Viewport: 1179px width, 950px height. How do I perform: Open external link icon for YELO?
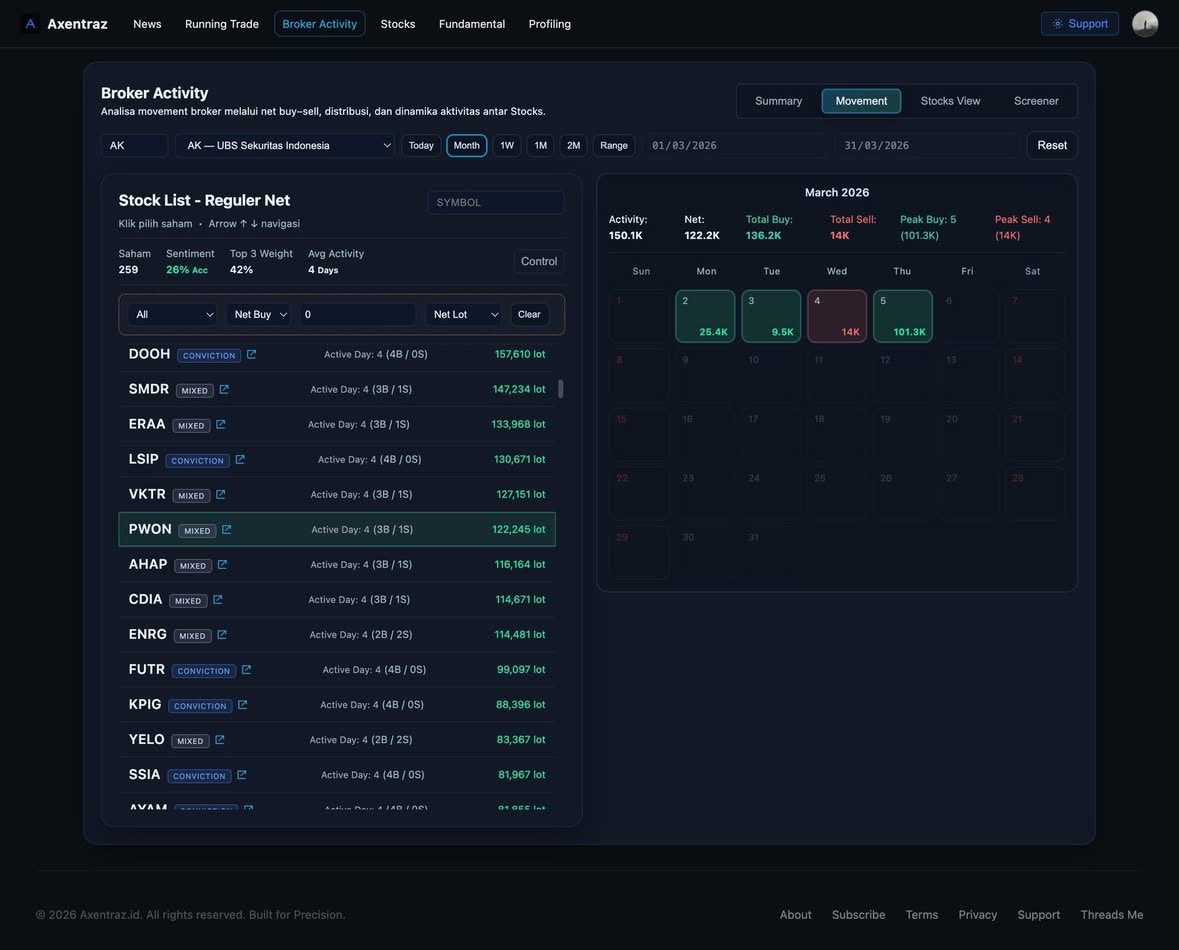click(x=220, y=739)
